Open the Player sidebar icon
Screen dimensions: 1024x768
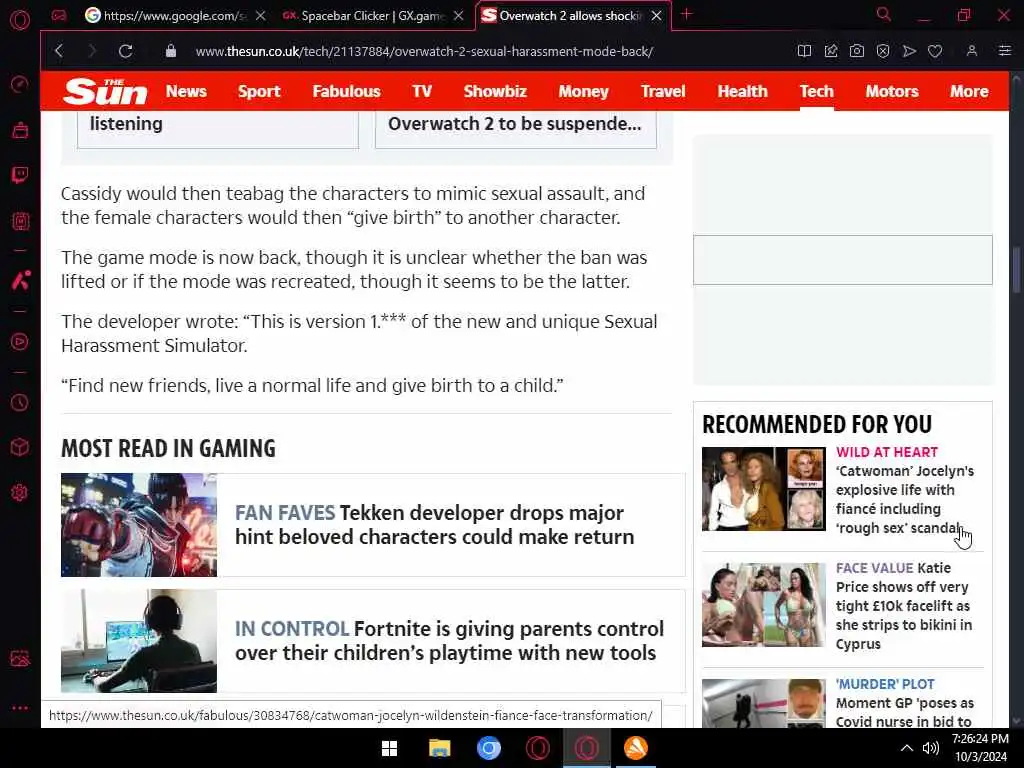pos(20,342)
